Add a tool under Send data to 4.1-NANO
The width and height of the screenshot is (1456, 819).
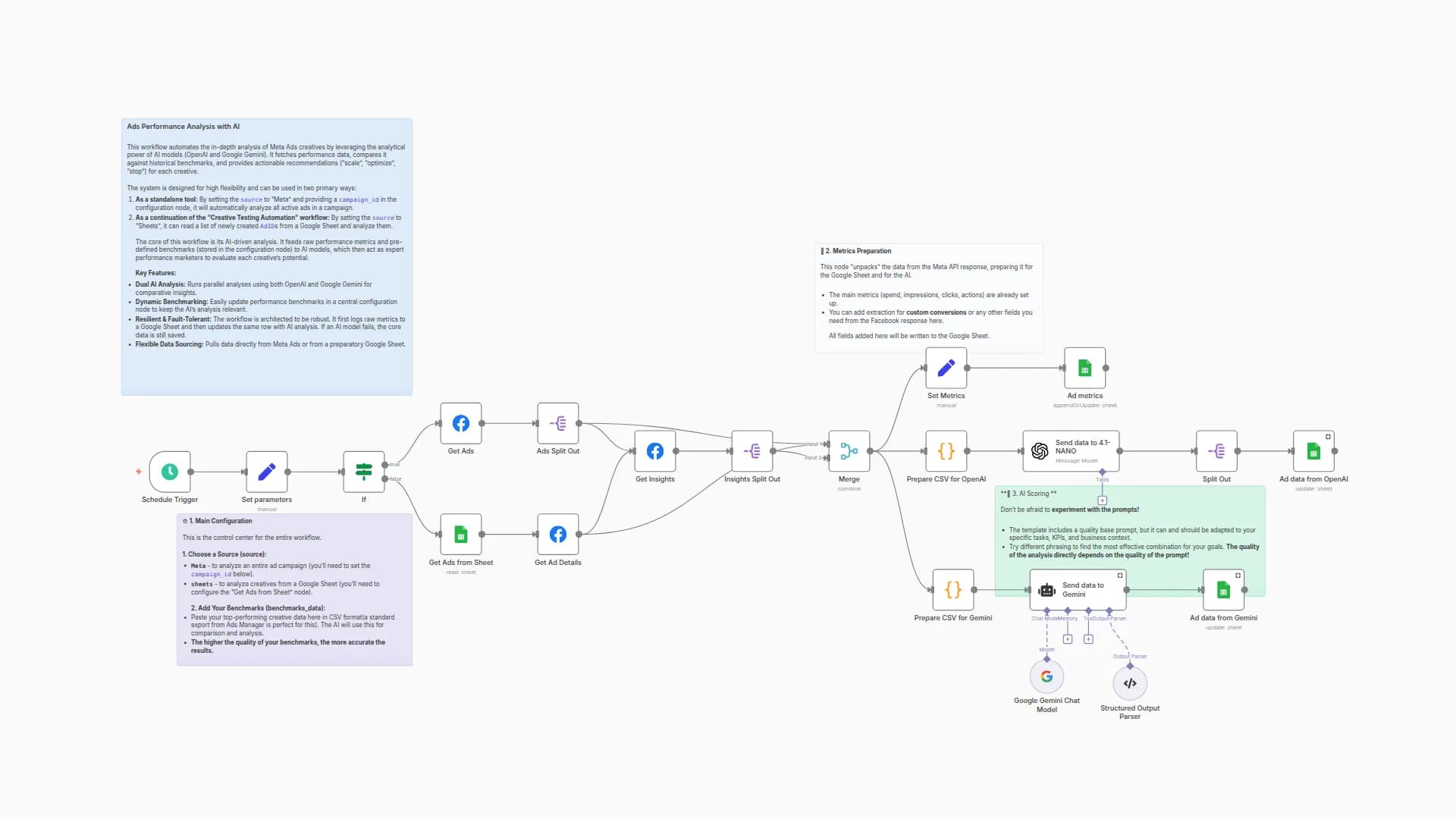[1102, 500]
